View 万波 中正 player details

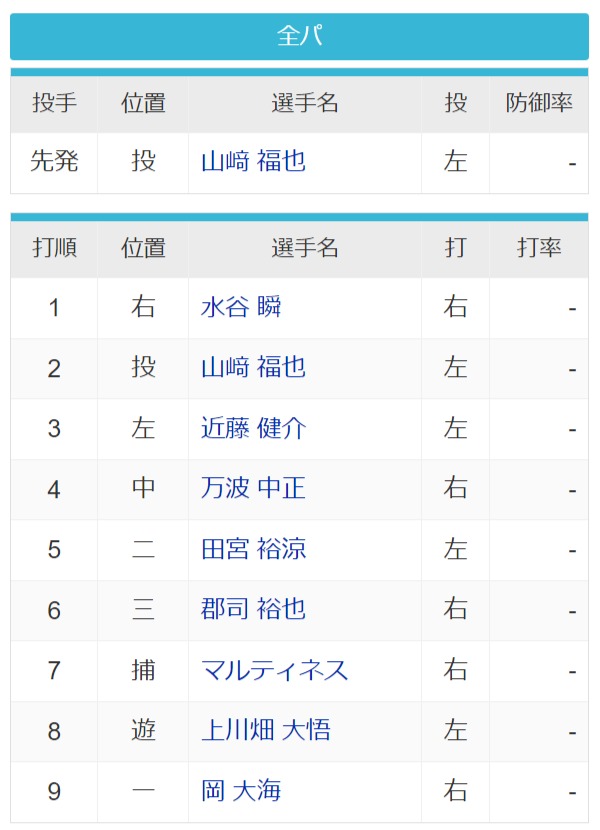pos(253,489)
